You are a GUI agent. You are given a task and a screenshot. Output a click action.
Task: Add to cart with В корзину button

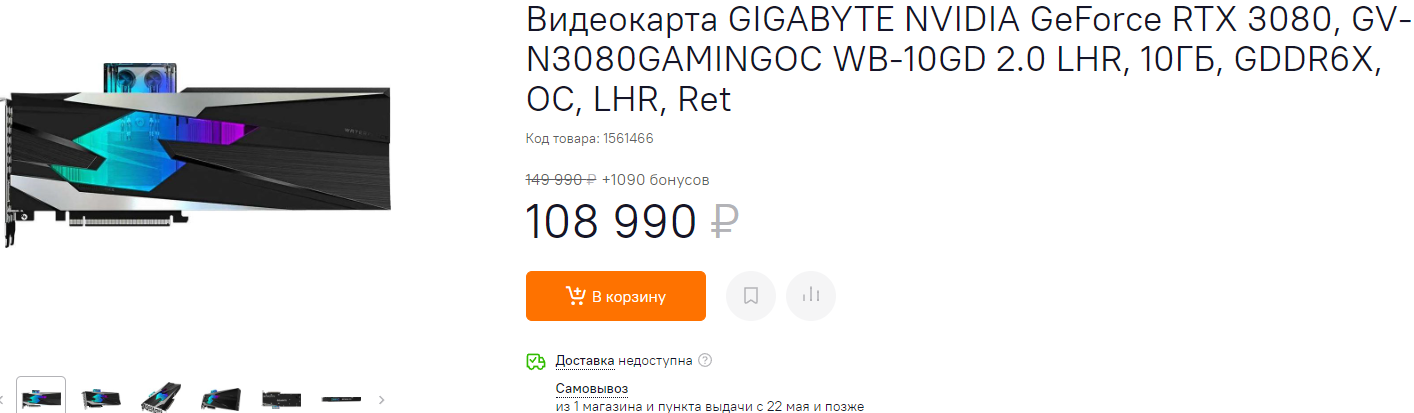point(616,296)
